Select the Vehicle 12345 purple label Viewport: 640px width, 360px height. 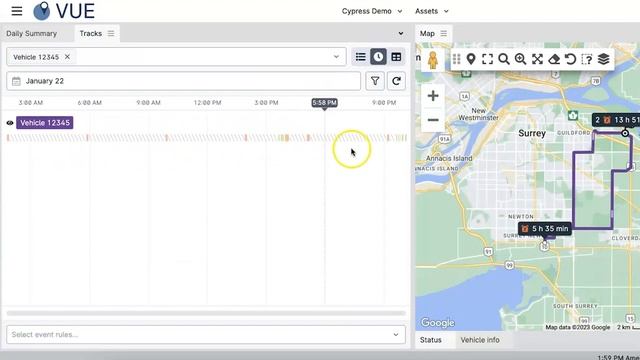click(x=45, y=123)
